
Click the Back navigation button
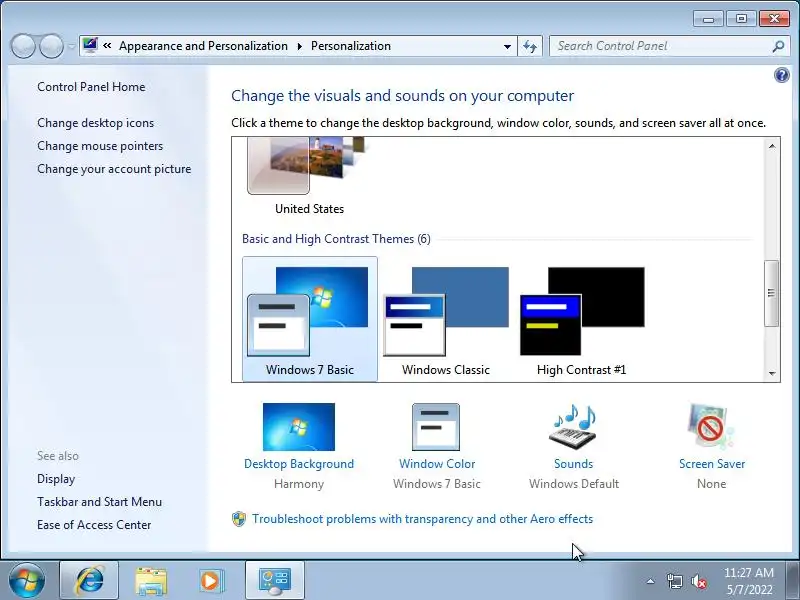pyautogui.click(x=23, y=46)
